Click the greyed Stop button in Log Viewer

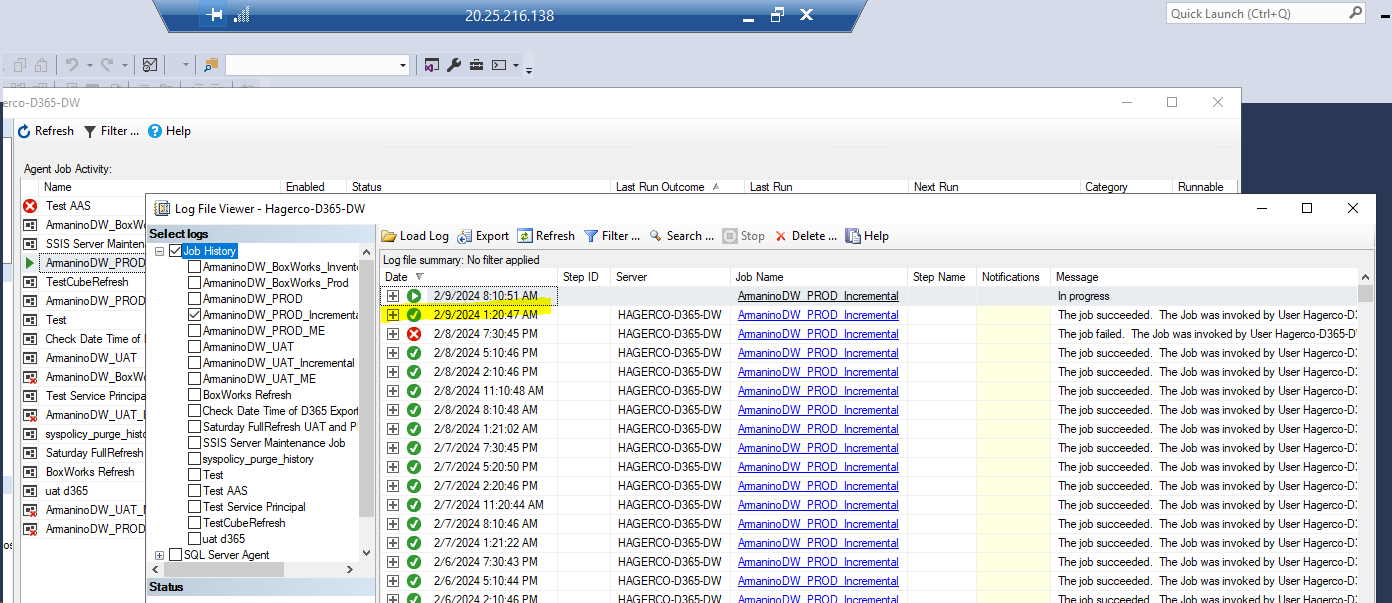click(744, 236)
